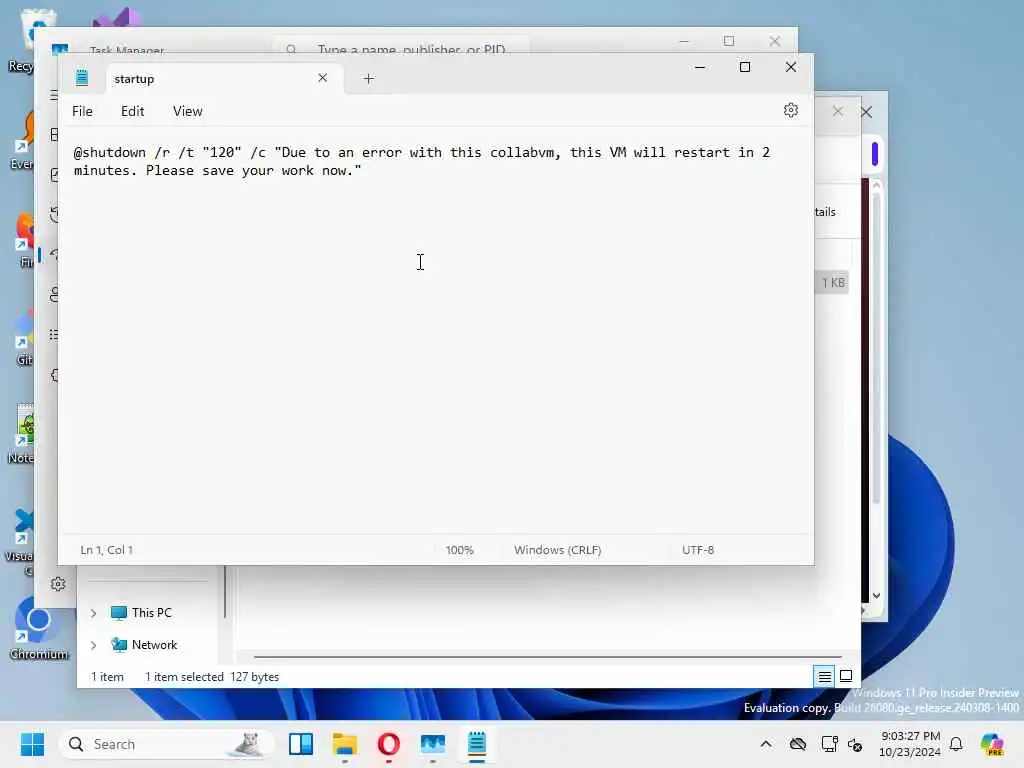Open the clock and date panel
This screenshot has height=768, width=1024.
tap(910, 744)
